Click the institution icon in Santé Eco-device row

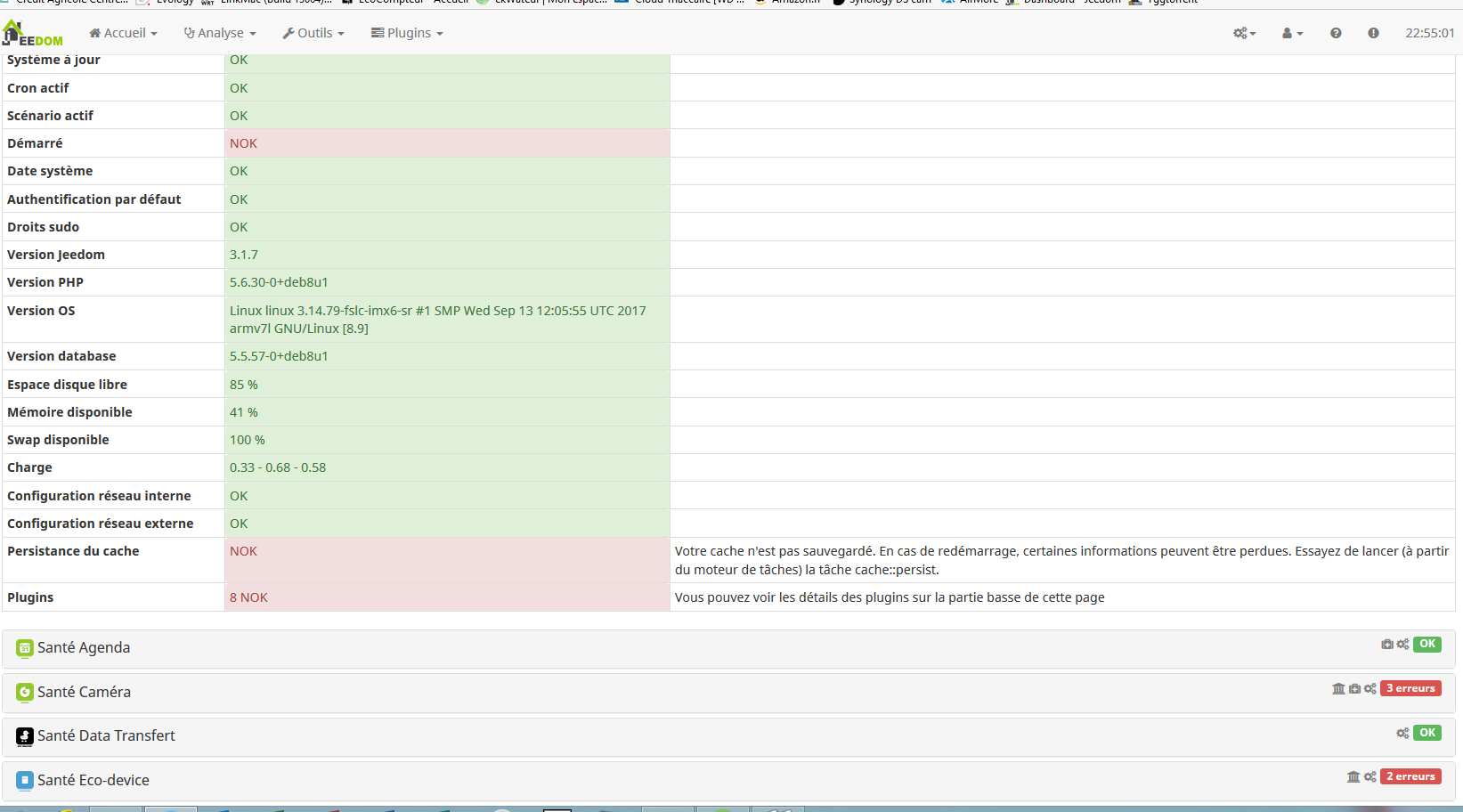coord(1353,776)
